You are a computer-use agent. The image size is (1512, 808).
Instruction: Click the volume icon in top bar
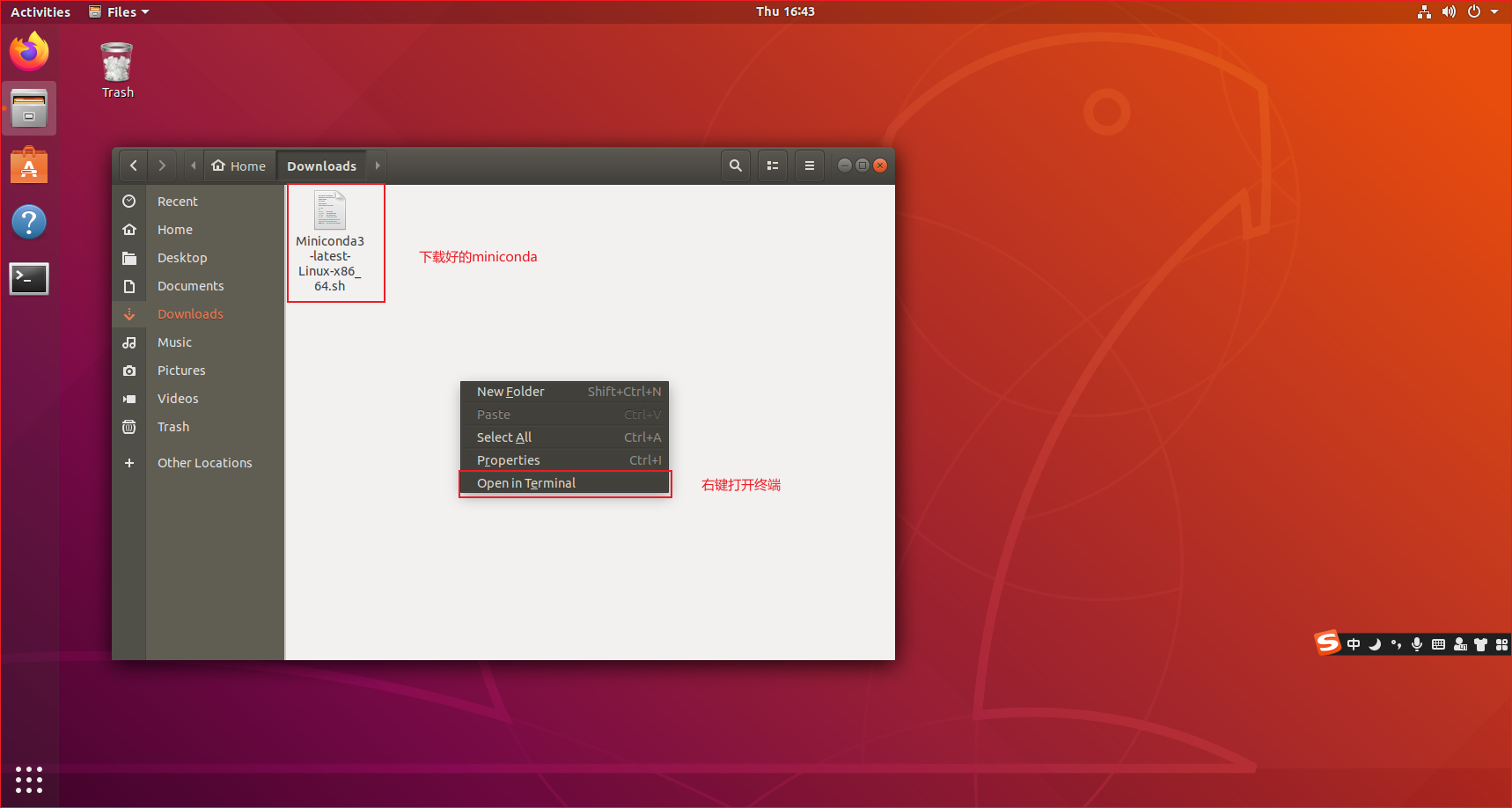[x=1449, y=11]
